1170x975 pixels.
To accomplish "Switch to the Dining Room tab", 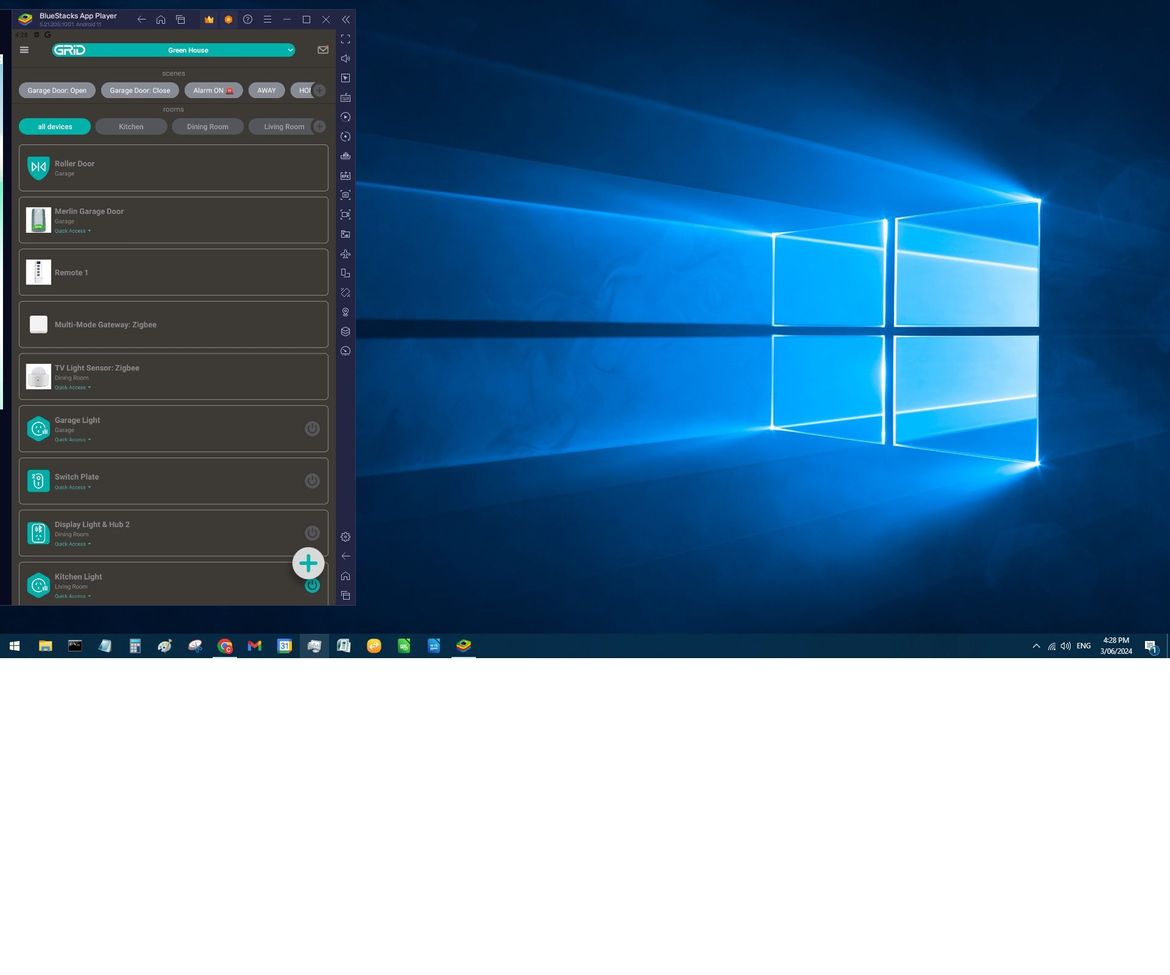I will 207,127.
